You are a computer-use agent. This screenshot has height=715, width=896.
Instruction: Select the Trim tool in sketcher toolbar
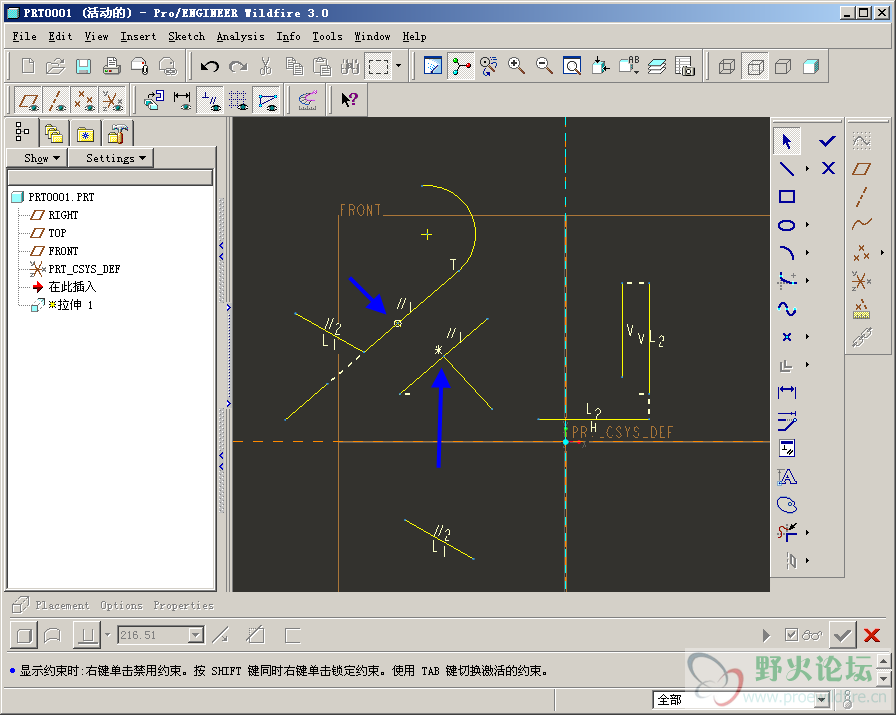787,533
